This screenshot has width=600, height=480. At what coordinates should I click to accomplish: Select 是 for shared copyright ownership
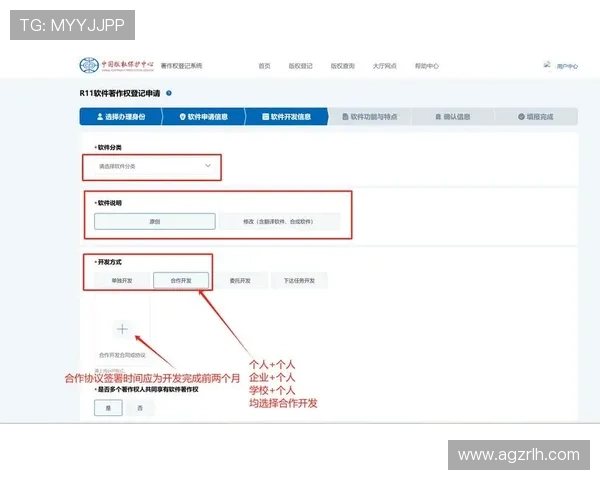point(108,408)
